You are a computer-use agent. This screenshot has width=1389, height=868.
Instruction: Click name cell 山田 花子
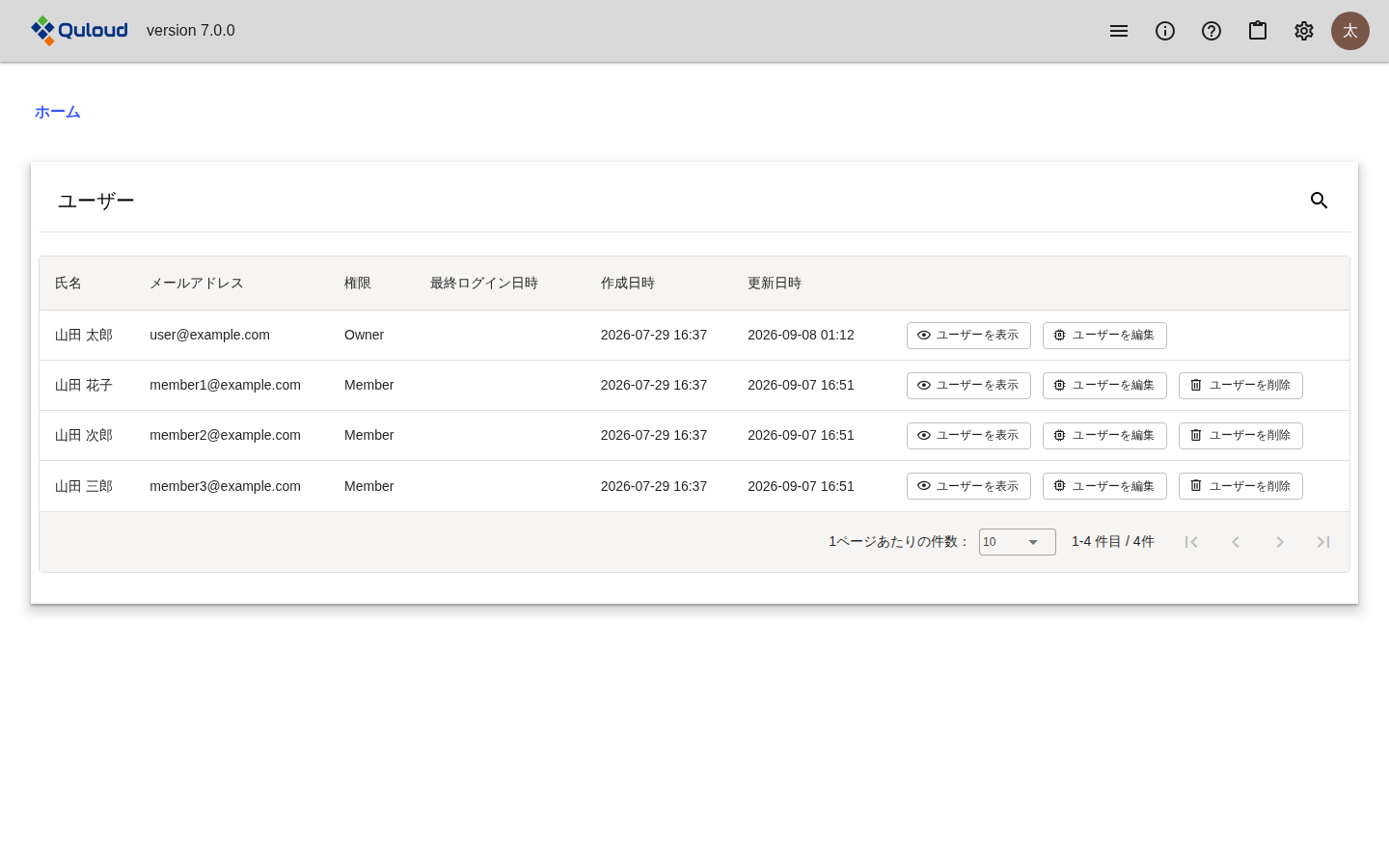point(84,385)
